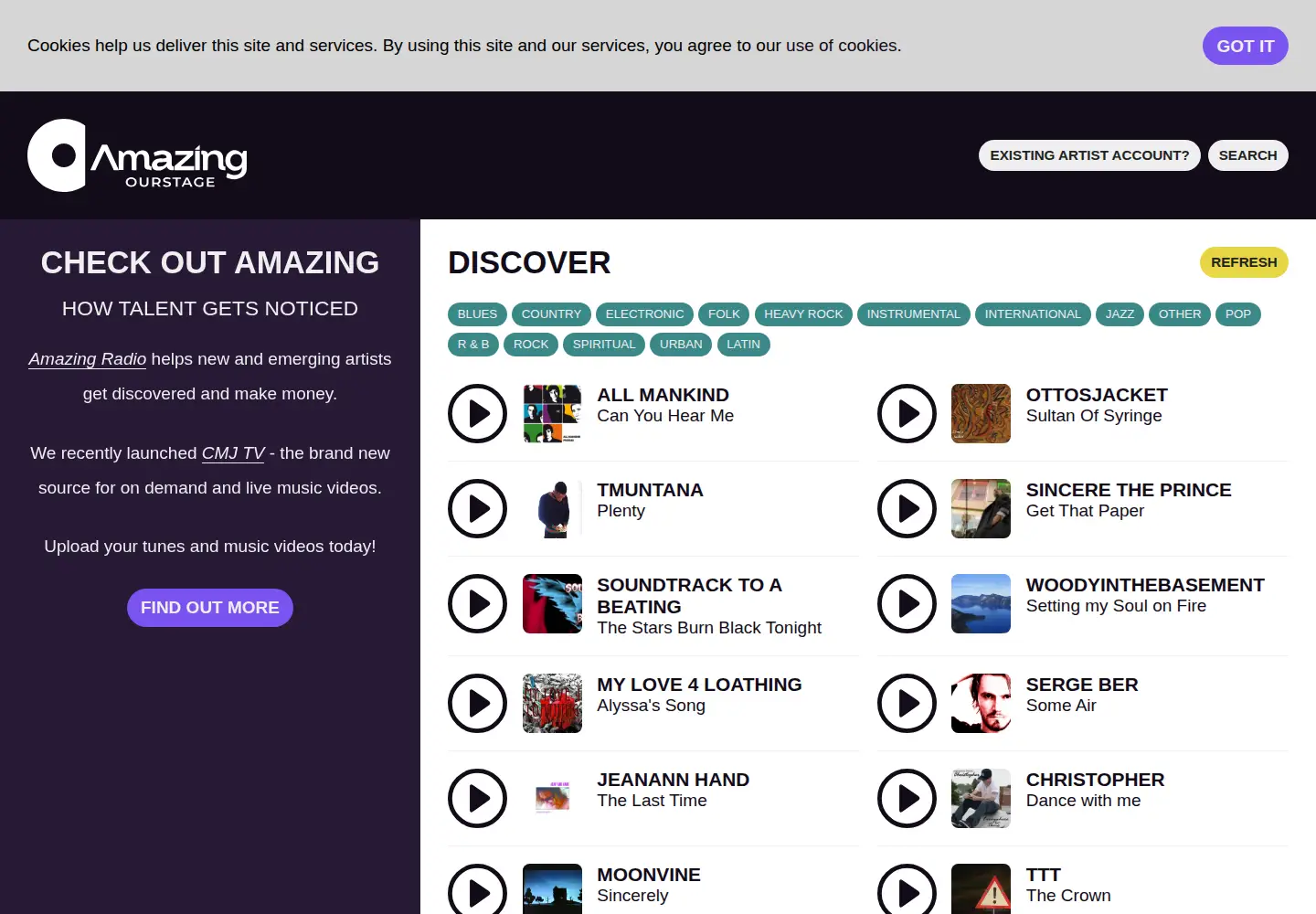Filter by Rock genre
This screenshot has width=1316, height=914.
[x=531, y=345]
